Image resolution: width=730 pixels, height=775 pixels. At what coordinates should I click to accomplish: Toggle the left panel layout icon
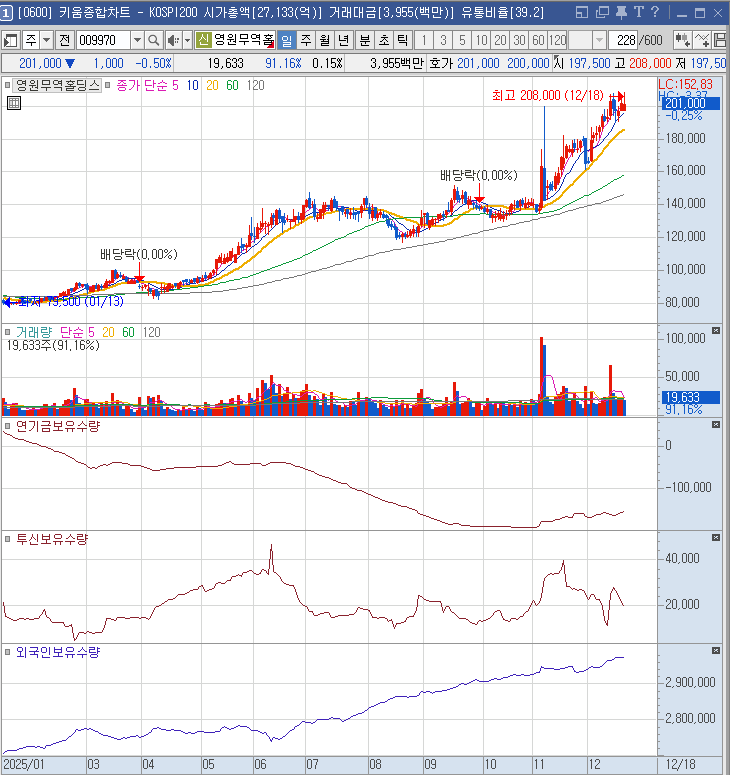tap(10, 40)
